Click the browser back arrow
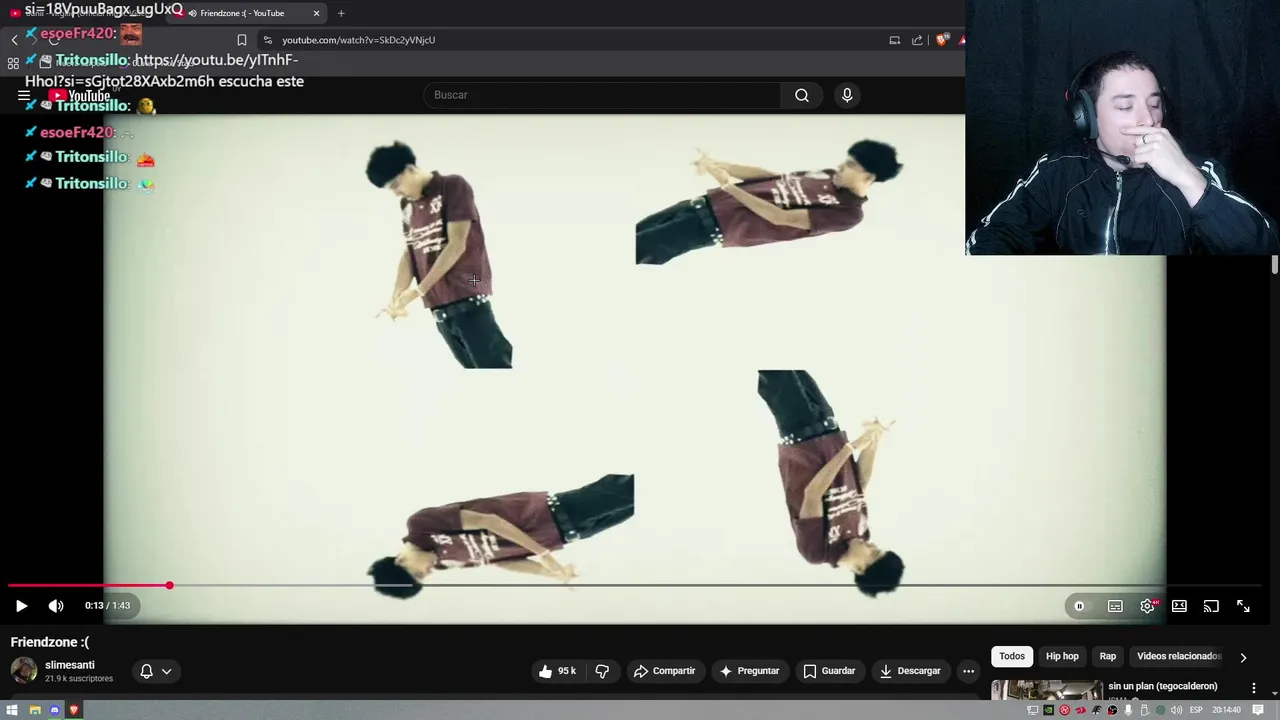This screenshot has width=1280, height=720. point(14,40)
